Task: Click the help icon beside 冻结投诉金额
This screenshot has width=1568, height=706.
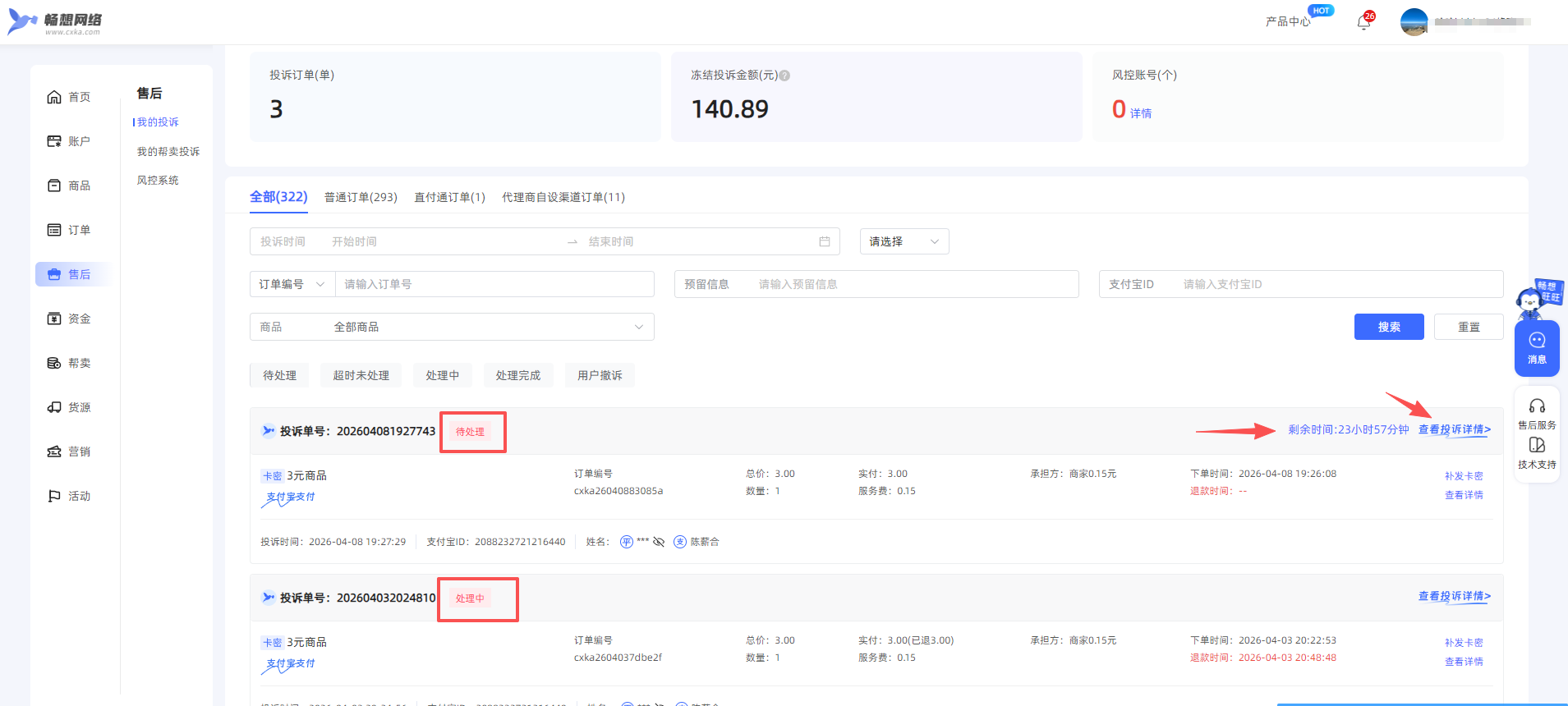Action: pos(784,76)
